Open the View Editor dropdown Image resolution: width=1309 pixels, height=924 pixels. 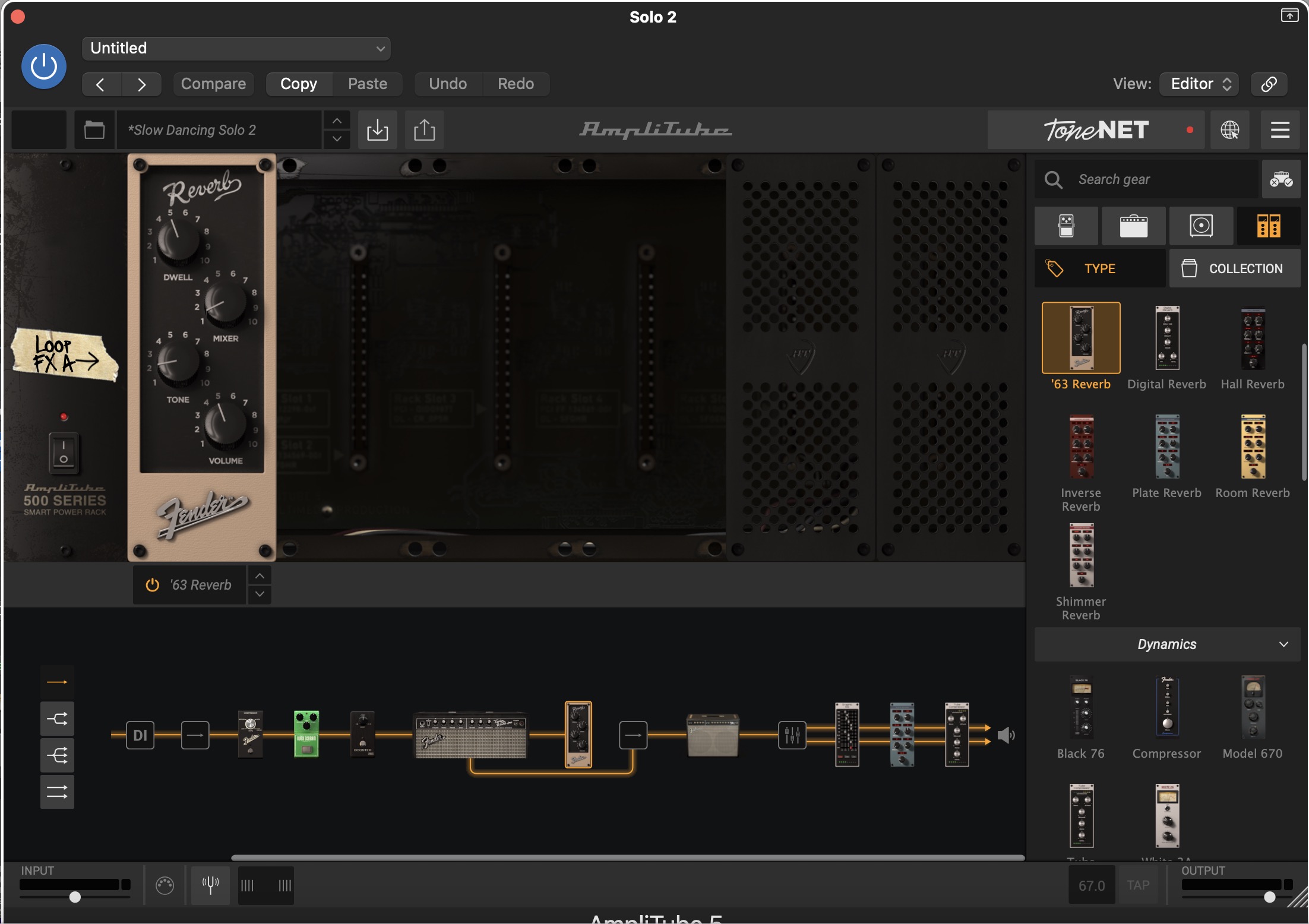[1200, 84]
